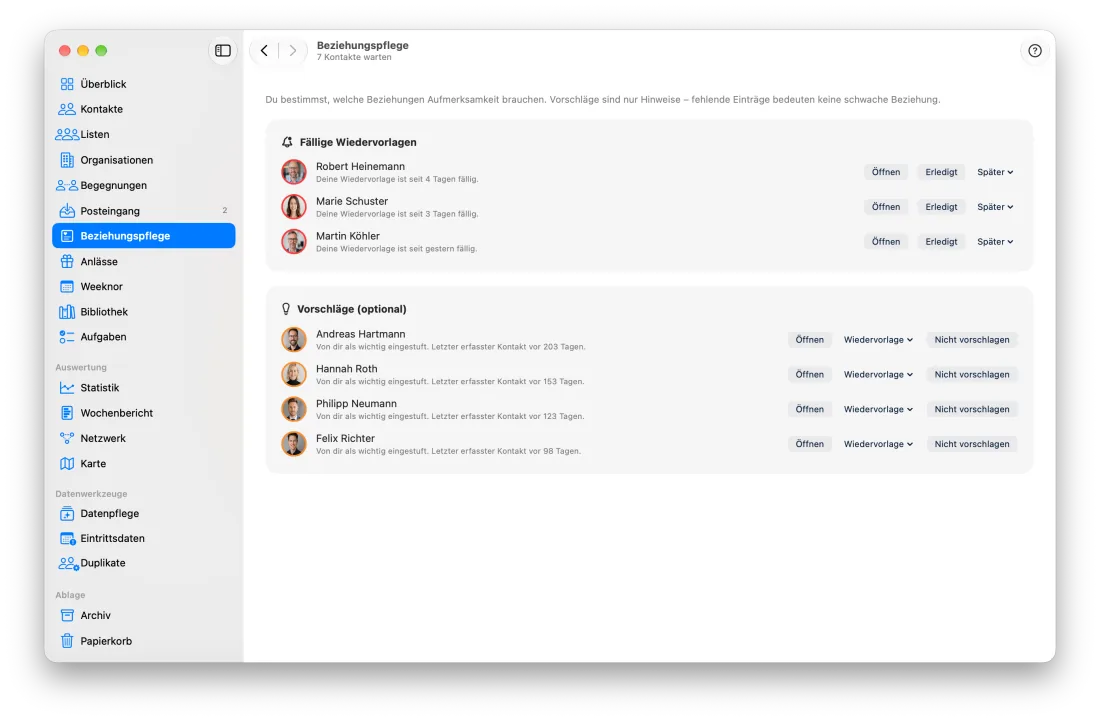Toggle the sidebar visibility icon
Image resolution: width=1100 pixels, height=721 pixels.
pos(222,50)
